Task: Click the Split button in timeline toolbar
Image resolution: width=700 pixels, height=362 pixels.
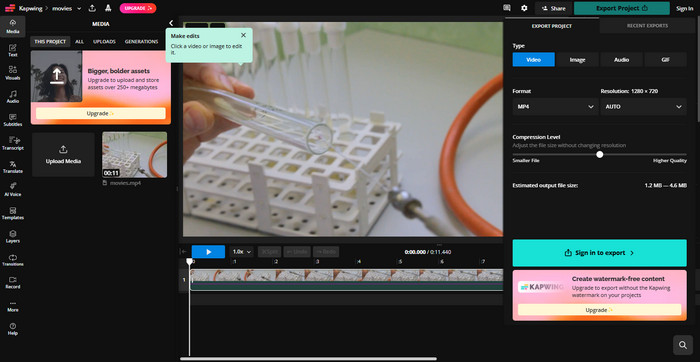Action: tap(269, 252)
